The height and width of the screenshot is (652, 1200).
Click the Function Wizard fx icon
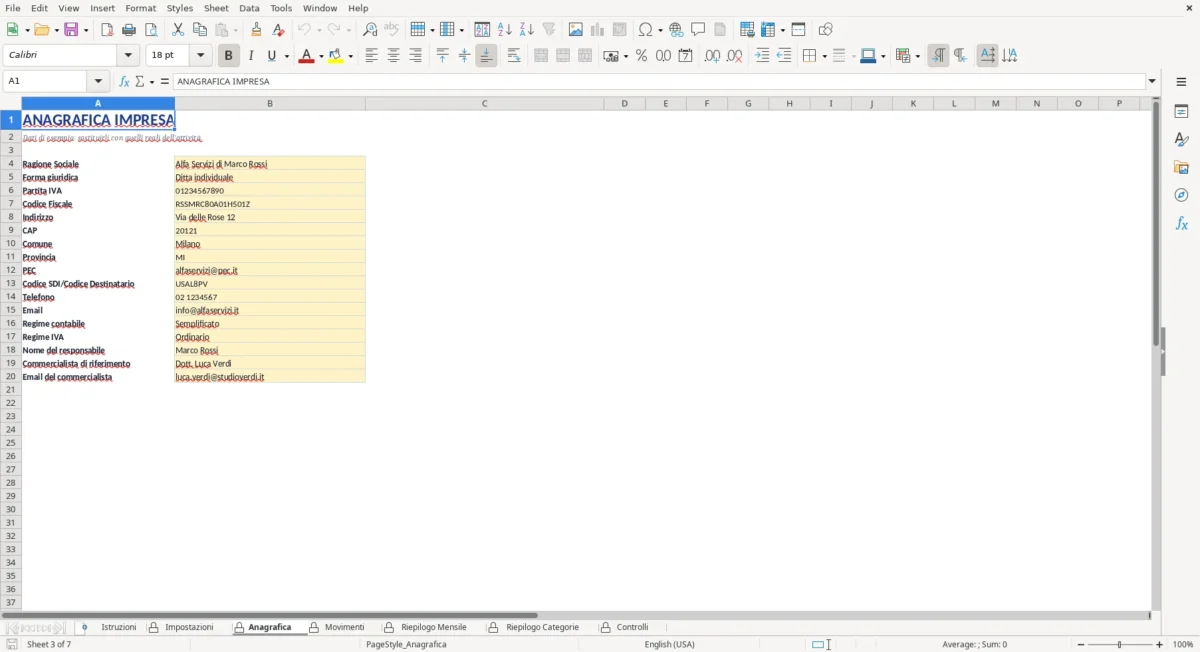click(124, 81)
